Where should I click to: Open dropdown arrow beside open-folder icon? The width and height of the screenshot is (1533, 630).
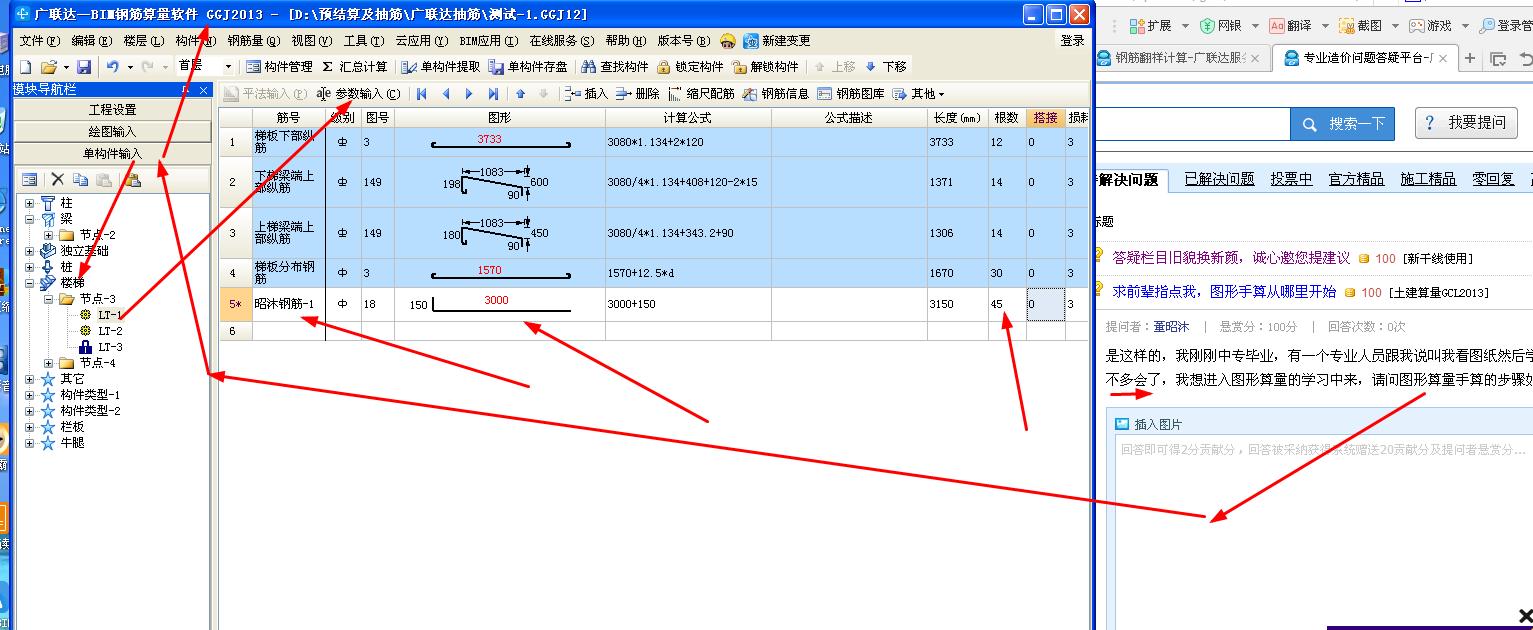[x=66, y=67]
